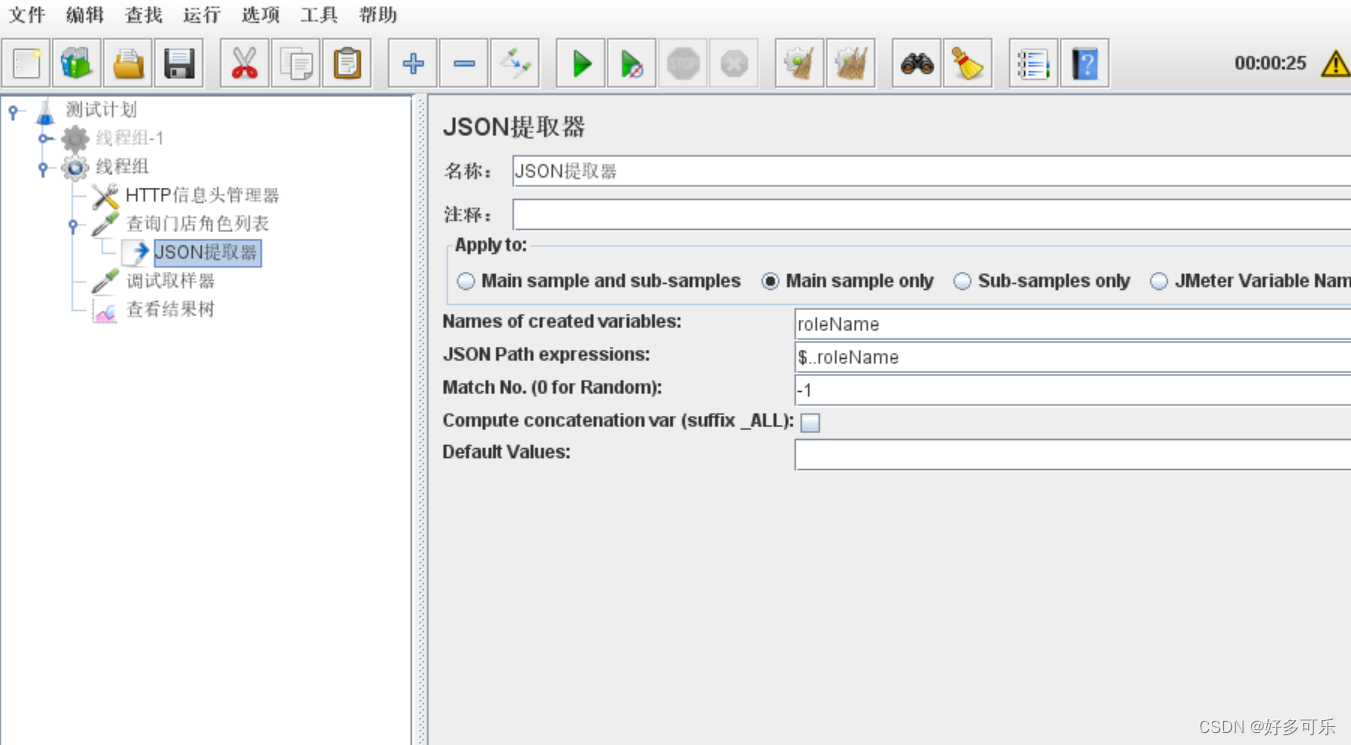
Task: Collapse the 查询门店角色列表 tree handle
Action: [x=73, y=226]
